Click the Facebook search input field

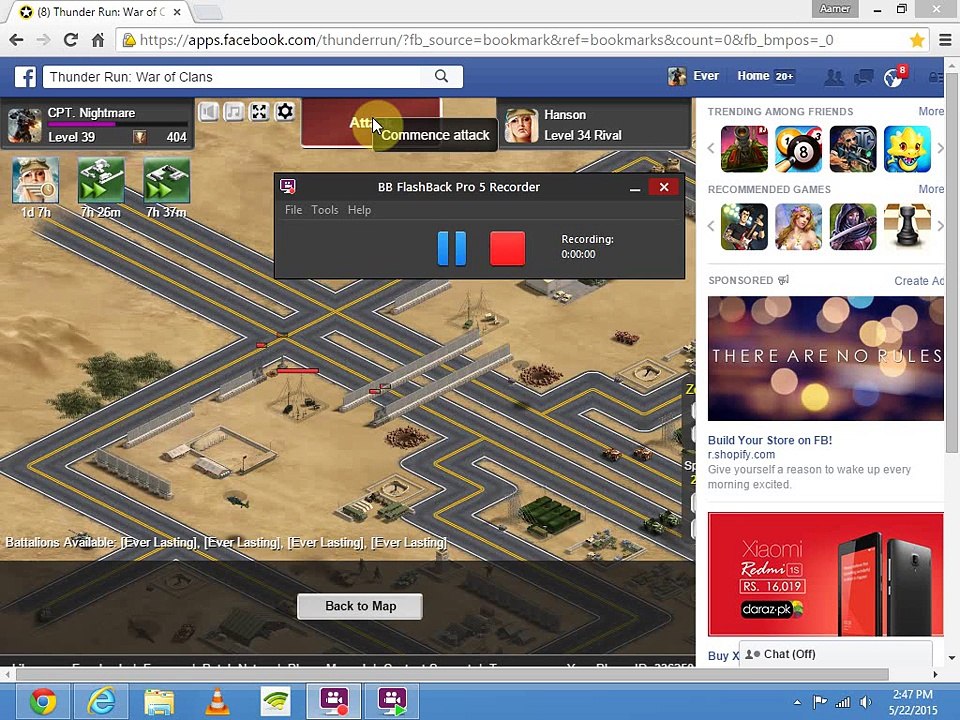[x=232, y=77]
